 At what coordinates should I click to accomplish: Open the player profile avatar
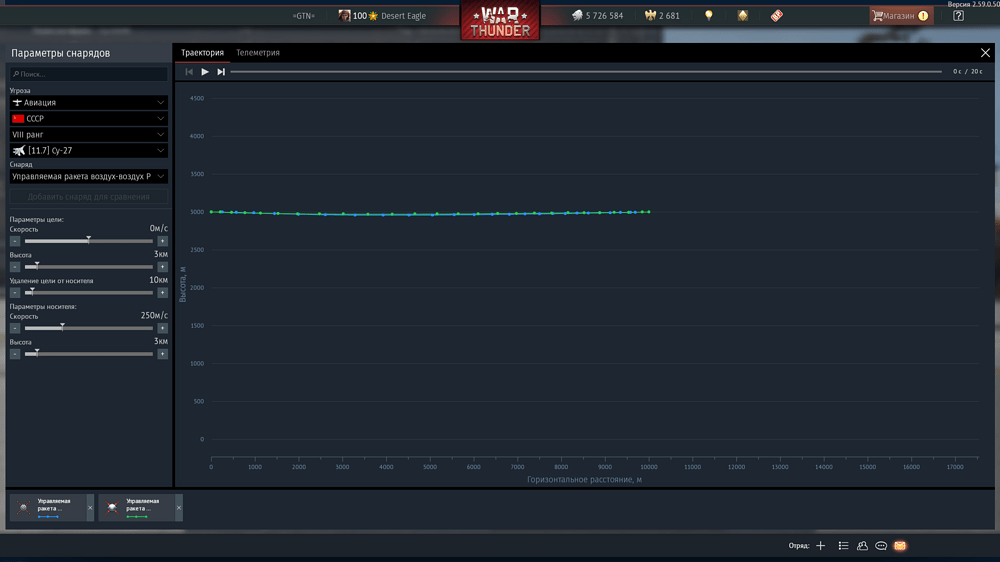click(x=344, y=15)
